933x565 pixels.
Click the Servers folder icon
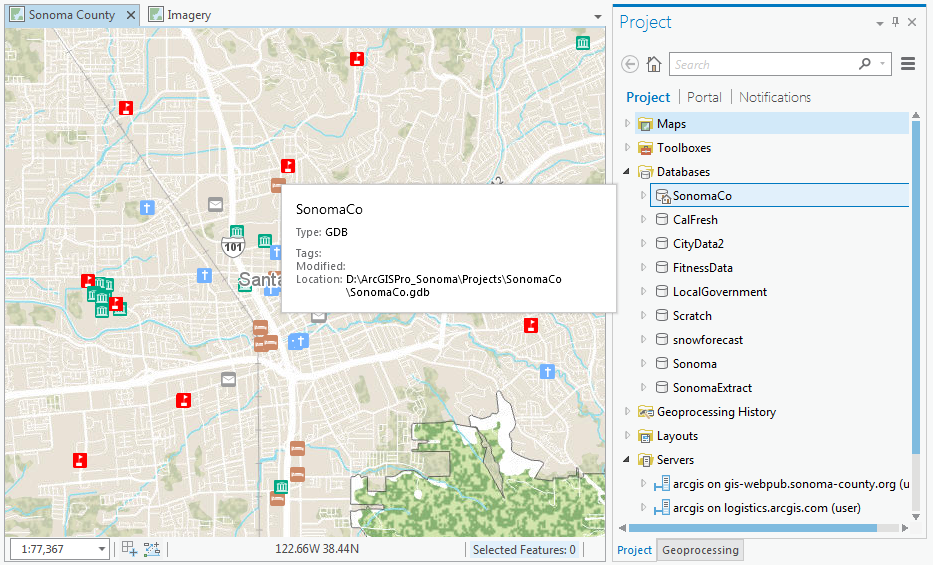point(645,460)
